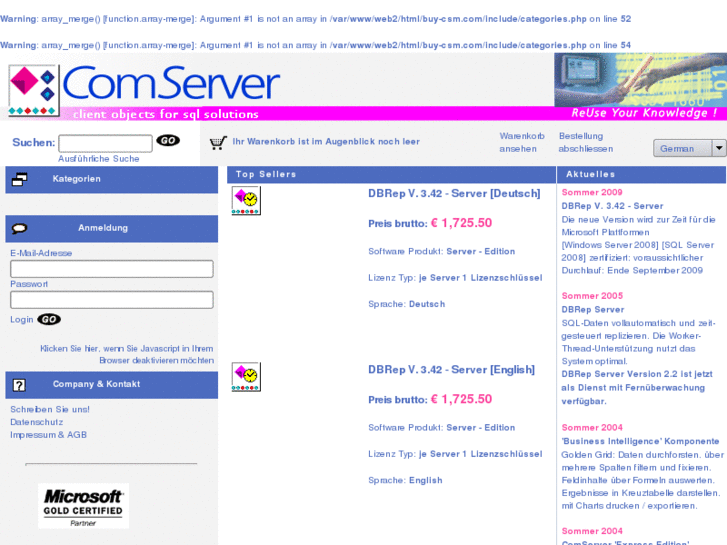
Task: Select the Anmeldung header
Action: point(112,228)
